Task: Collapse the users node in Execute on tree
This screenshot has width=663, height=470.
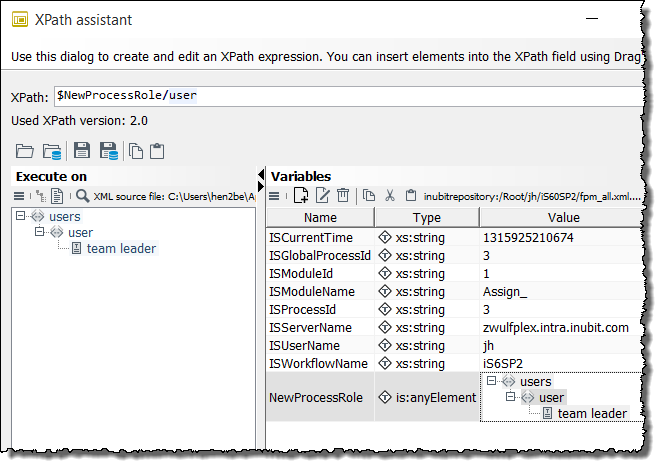Action: click(x=22, y=216)
